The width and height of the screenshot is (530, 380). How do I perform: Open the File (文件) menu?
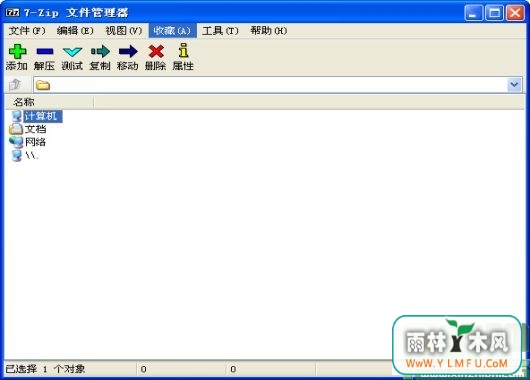(27, 31)
